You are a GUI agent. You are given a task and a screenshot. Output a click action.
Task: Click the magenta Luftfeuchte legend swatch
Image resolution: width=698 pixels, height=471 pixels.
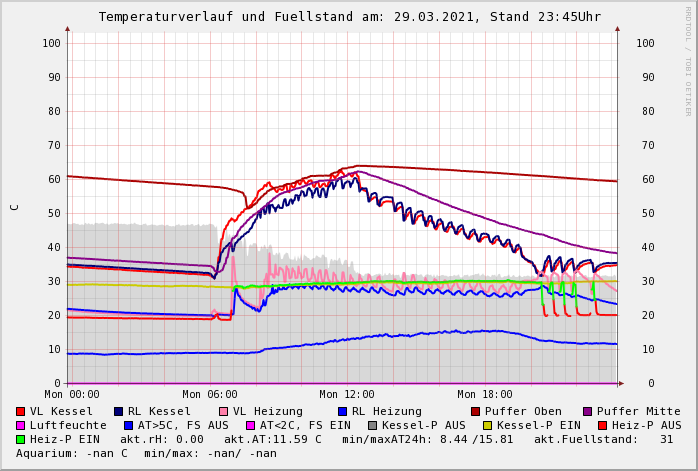coord(21,425)
